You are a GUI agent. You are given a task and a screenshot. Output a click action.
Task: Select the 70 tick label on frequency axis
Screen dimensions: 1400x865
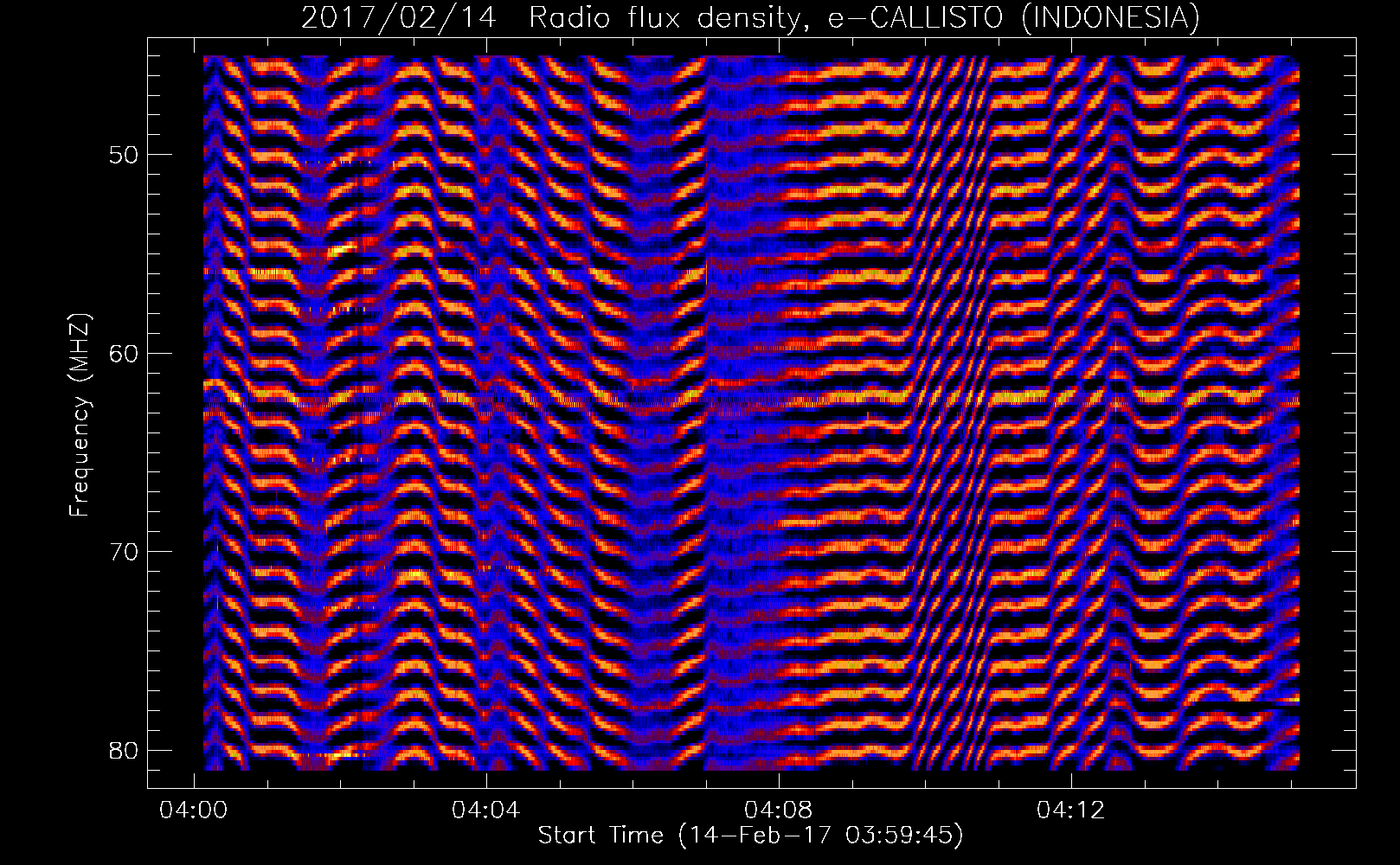(x=123, y=551)
